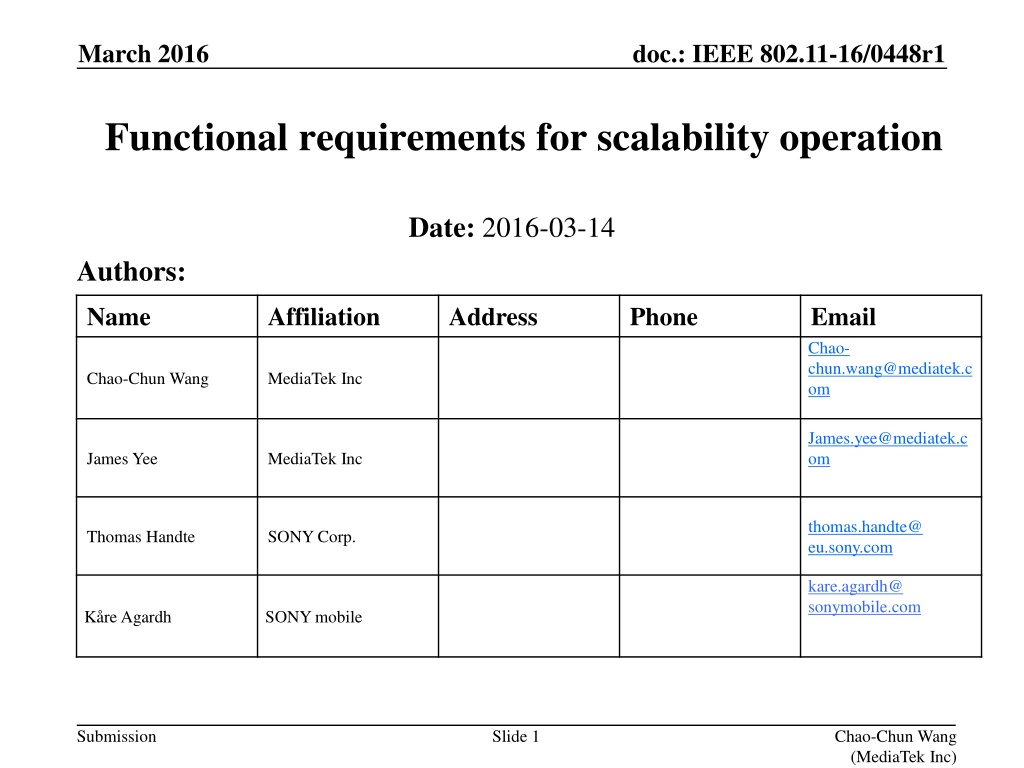Screen dimensions: 1024x768
Task: Open the James.yee@mediatek.com email link
Action: 888,449
